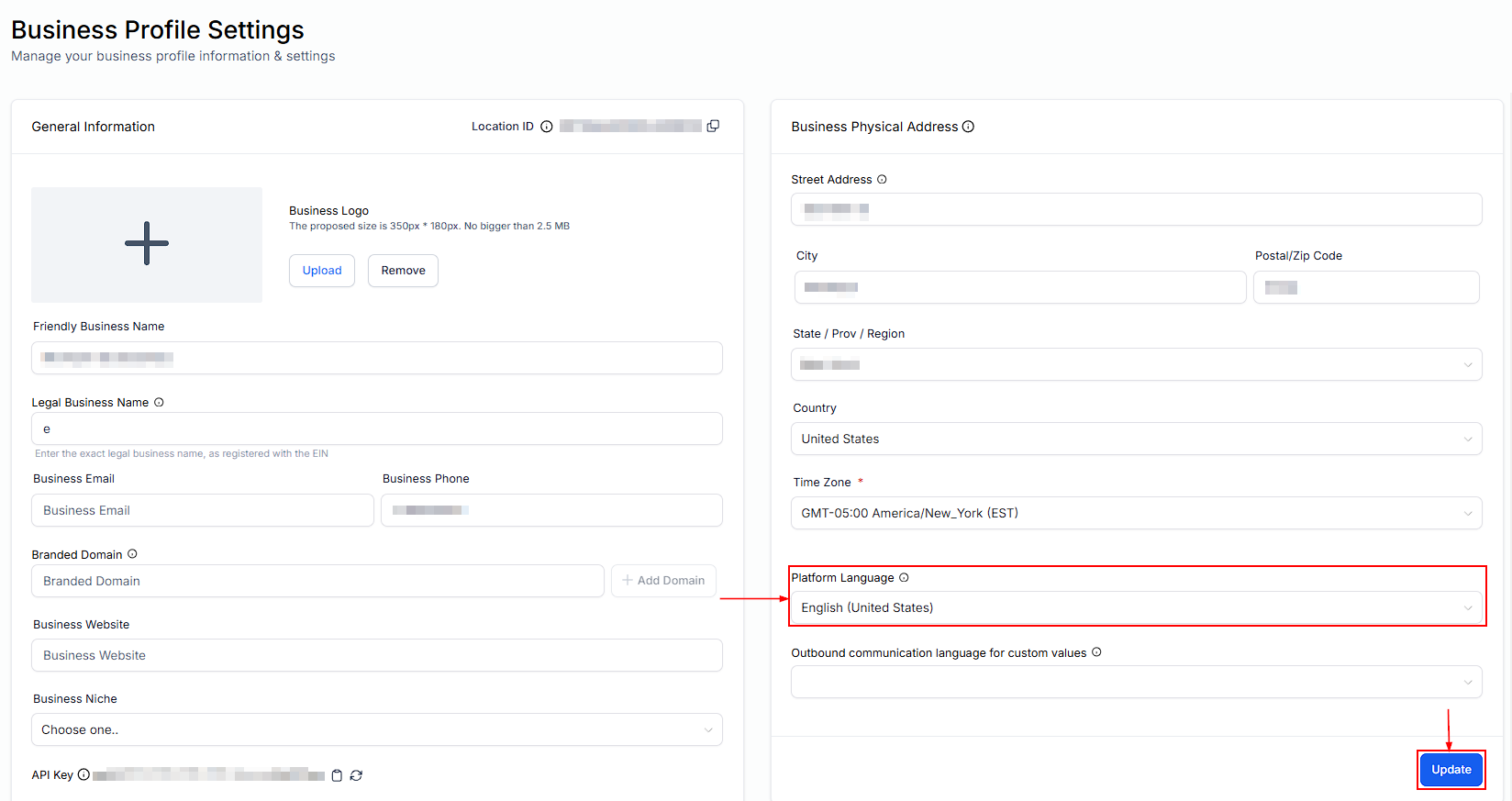Click the Street Address info icon
1512x801 pixels.
[882, 180]
